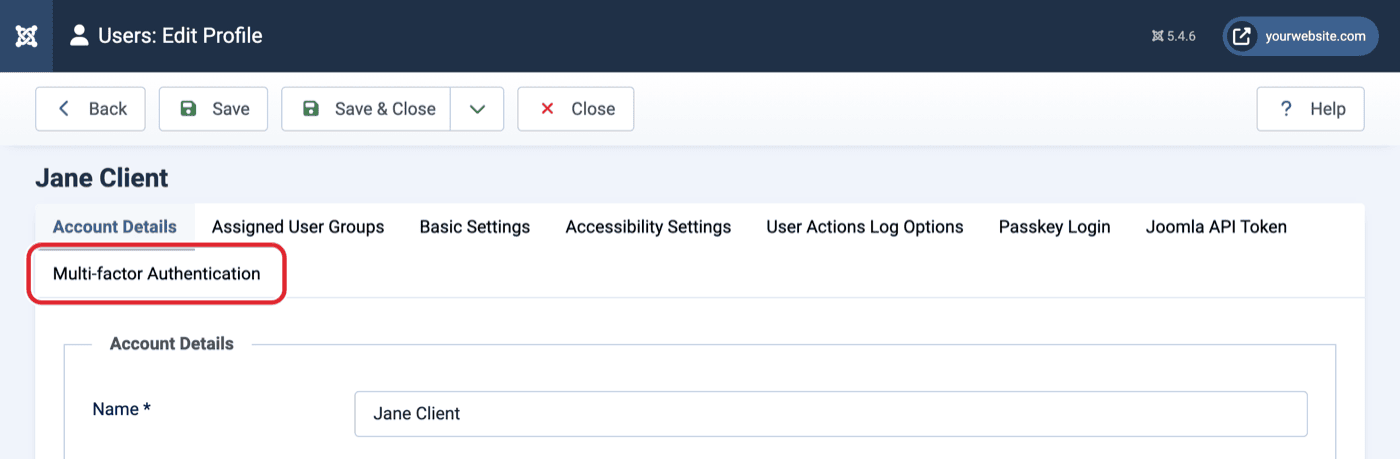The height and width of the screenshot is (459, 1400).
Task: Save and close the profile
Action: coord(366,109)
